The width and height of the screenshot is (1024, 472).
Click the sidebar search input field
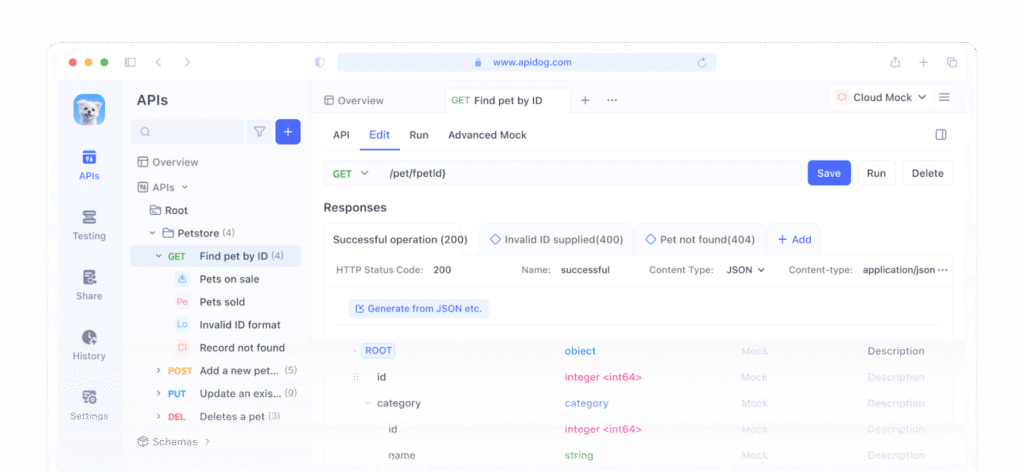pos(190,132)
